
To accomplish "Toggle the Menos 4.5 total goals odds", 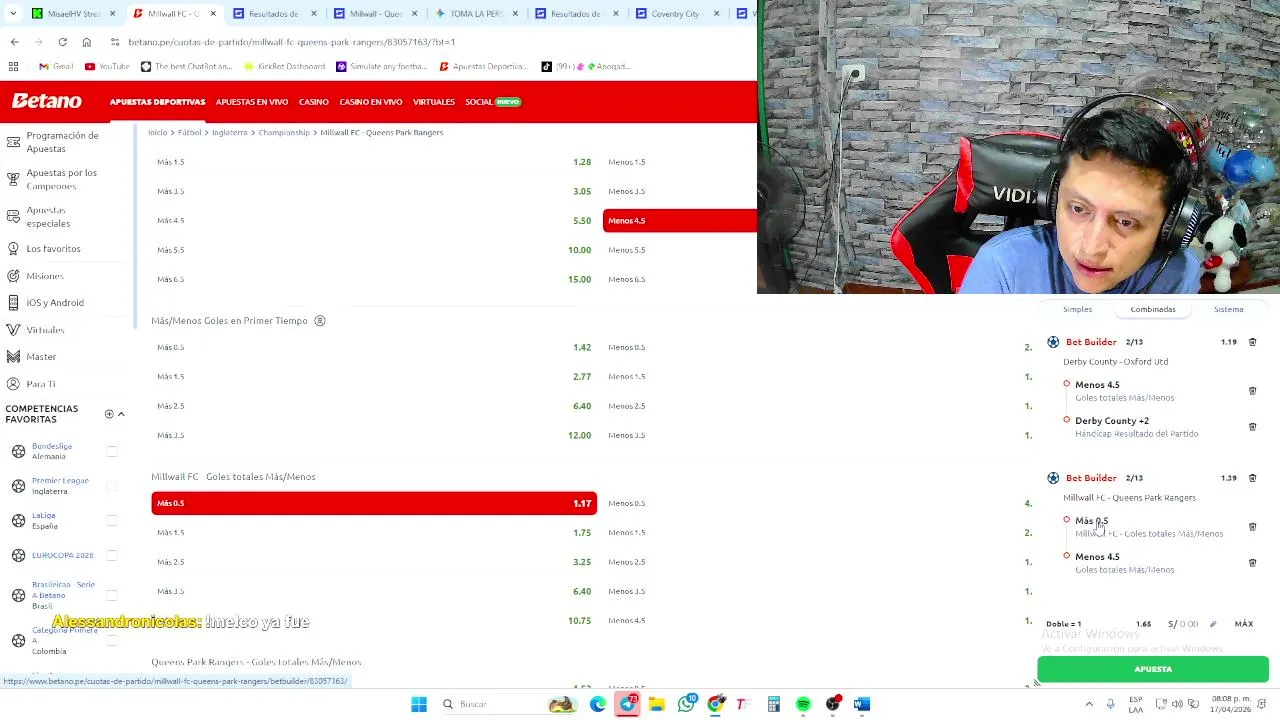I will 680,221.
